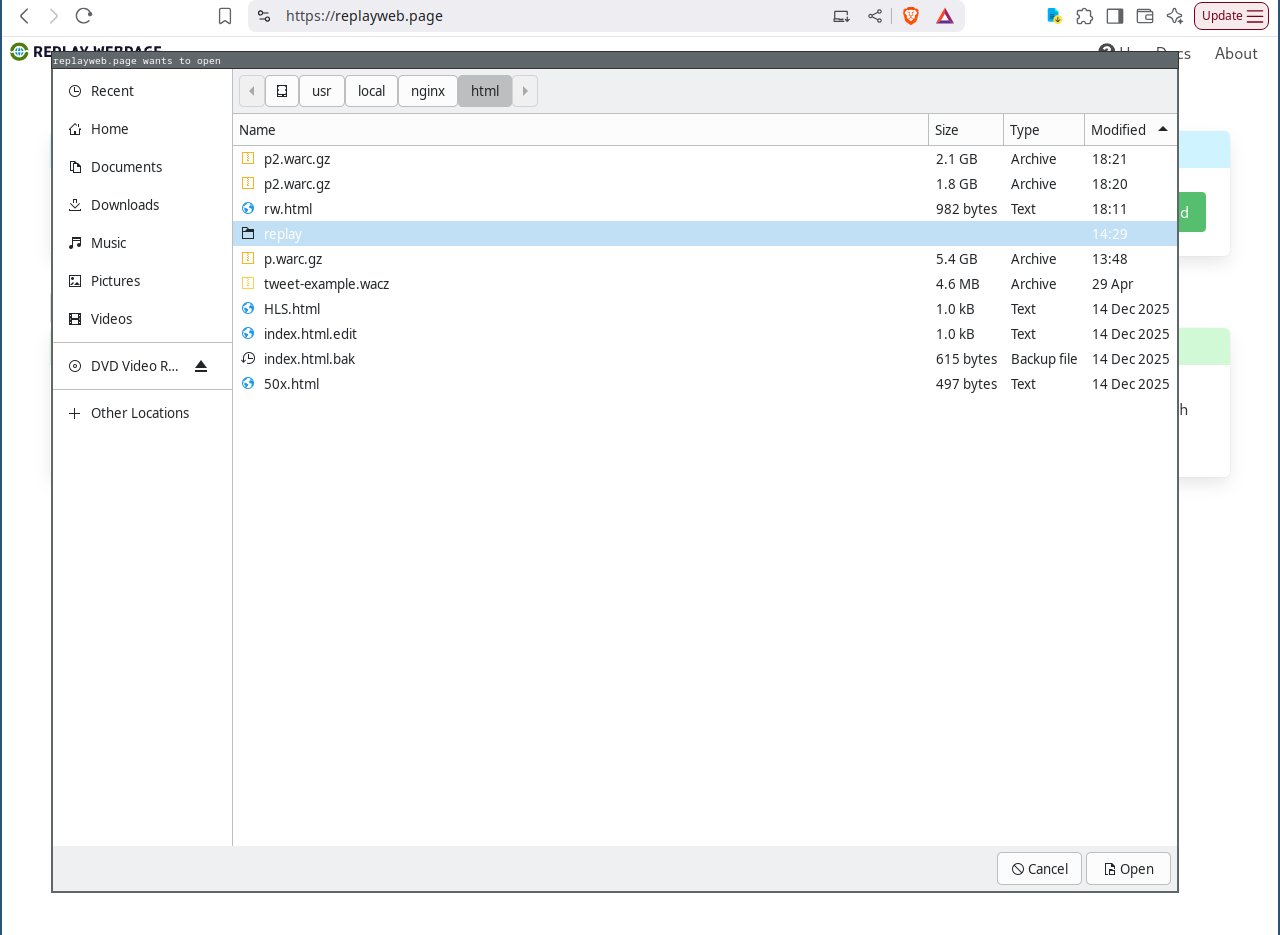Open the downloads extension icon
This screenshot has width=1280, height=935.
tap(1054, 16)
